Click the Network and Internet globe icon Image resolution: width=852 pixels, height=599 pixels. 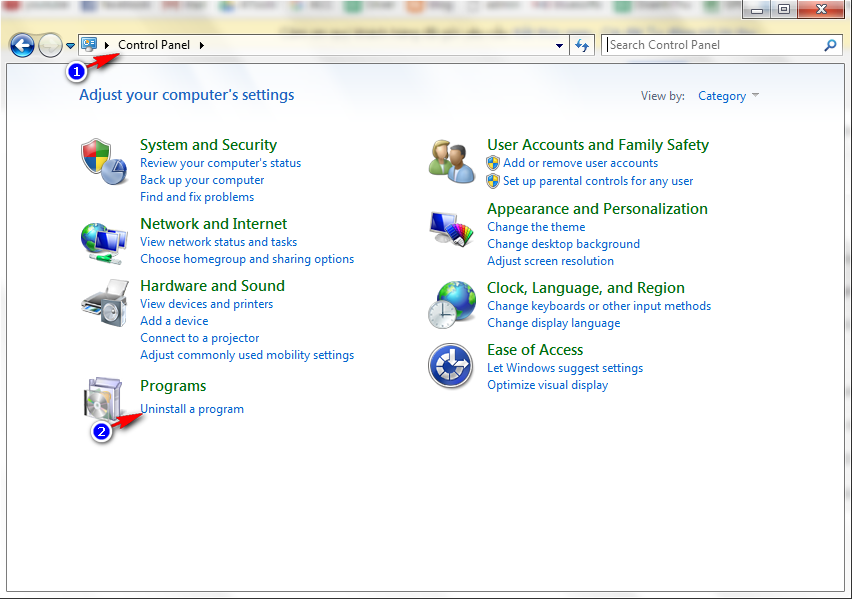click(x=104, y=244)
